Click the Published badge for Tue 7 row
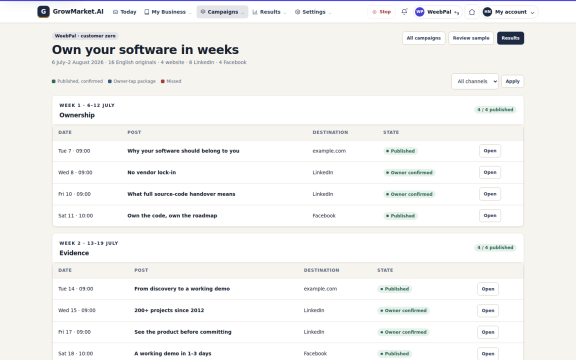The image size is (576, 360). click(400, 151)
